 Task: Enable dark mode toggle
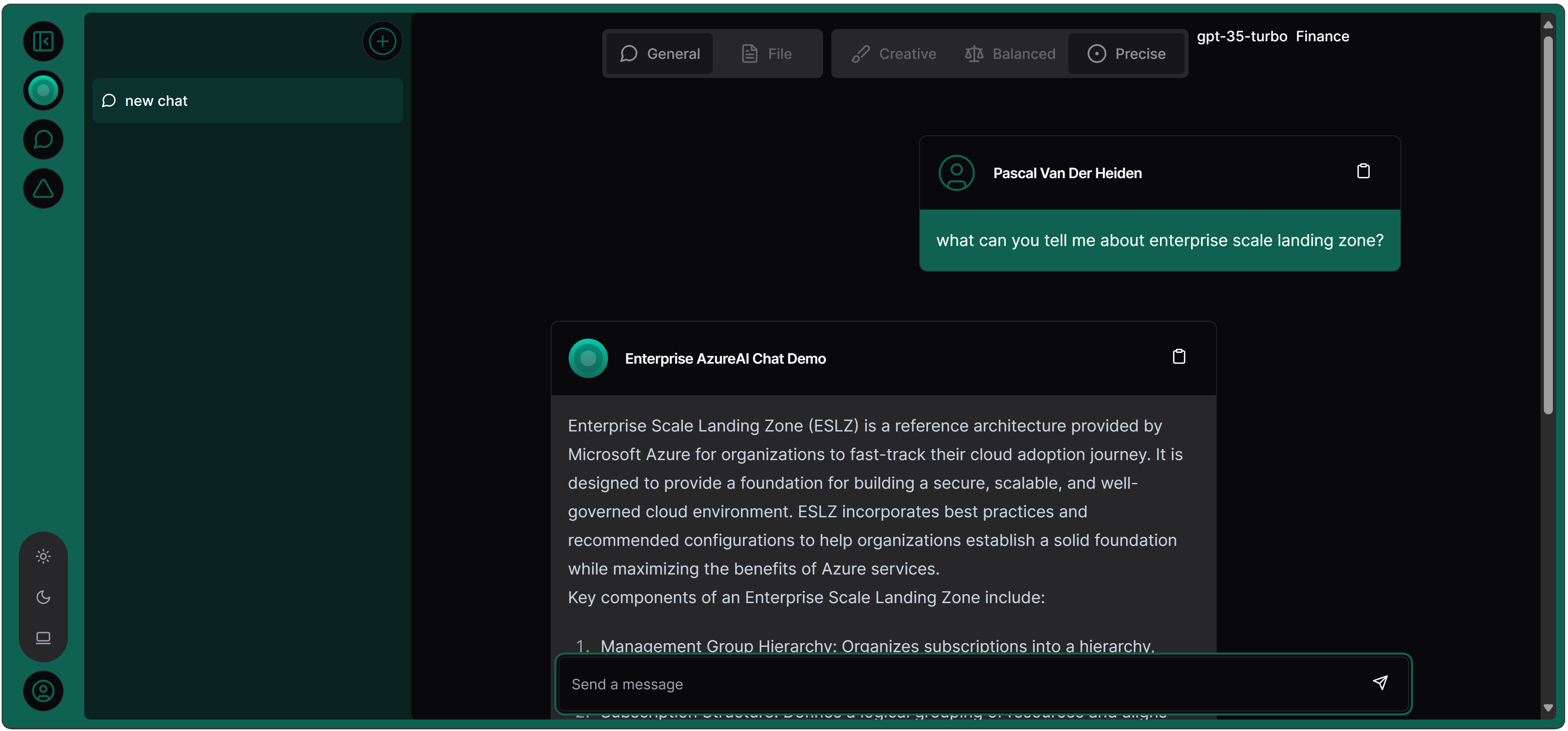(x=44, y=597)
